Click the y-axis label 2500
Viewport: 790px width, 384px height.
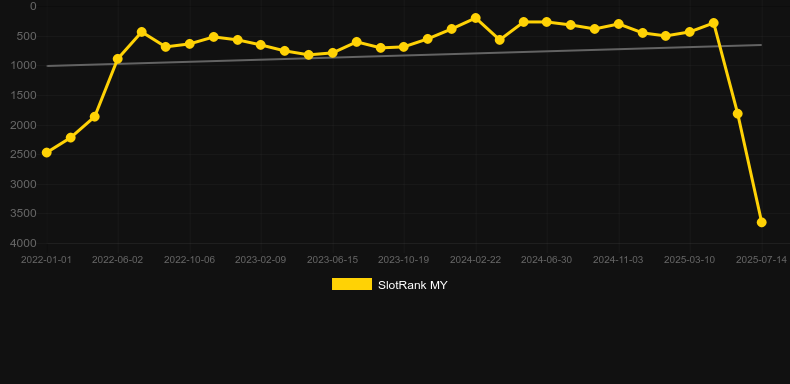coord(24,154)
